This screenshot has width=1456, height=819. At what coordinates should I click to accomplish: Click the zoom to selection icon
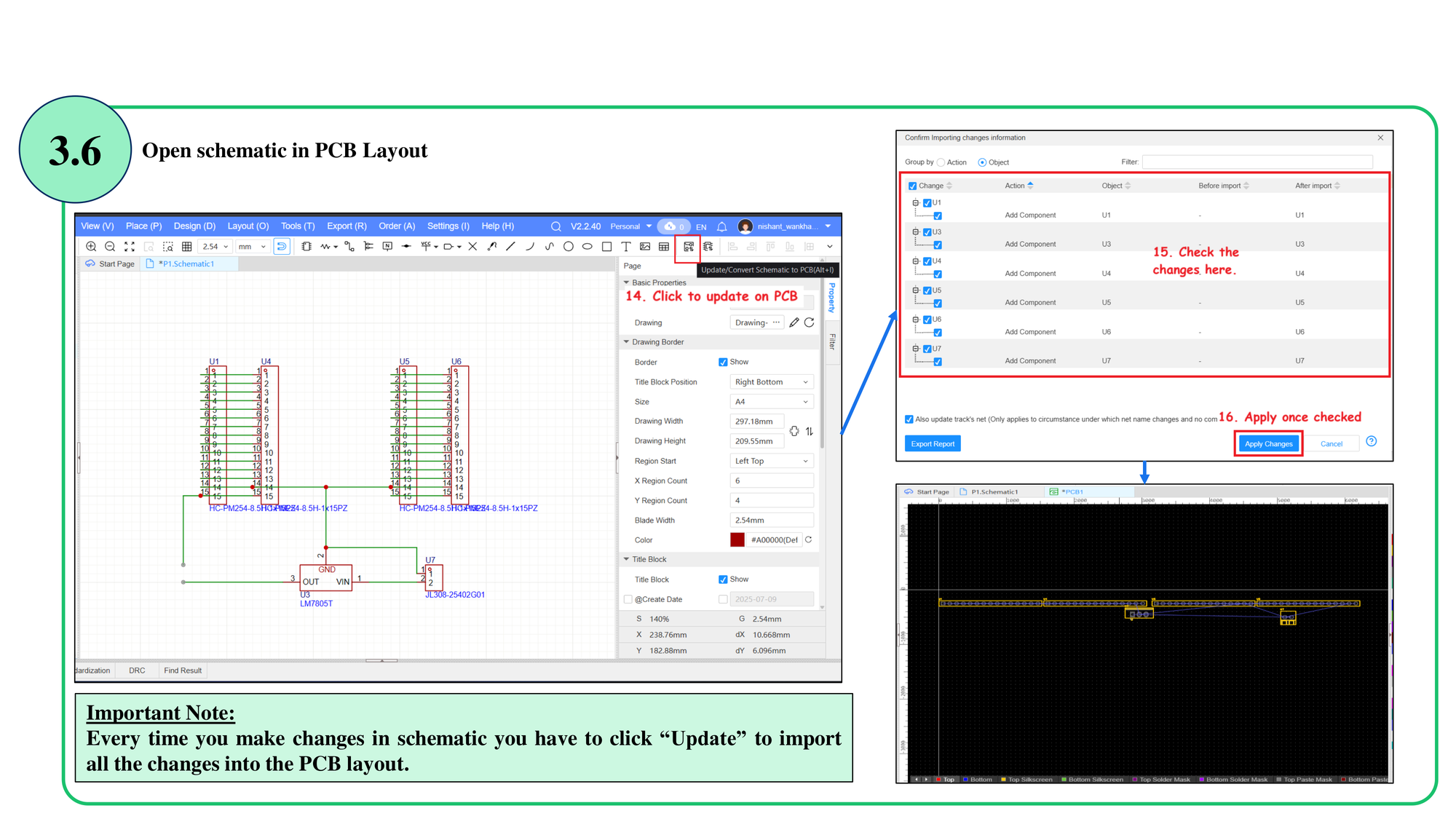point(167,247)
